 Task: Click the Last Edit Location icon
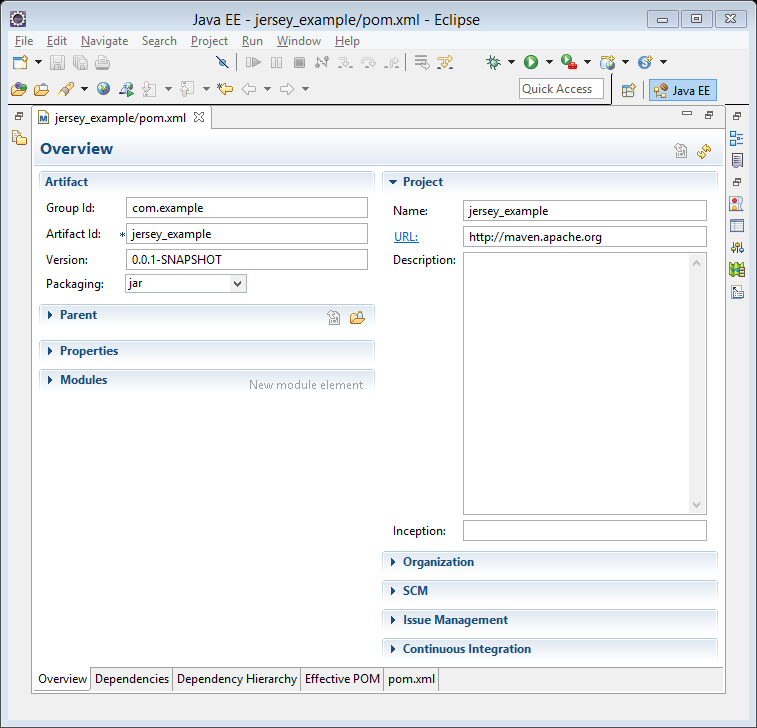(225, 88)
